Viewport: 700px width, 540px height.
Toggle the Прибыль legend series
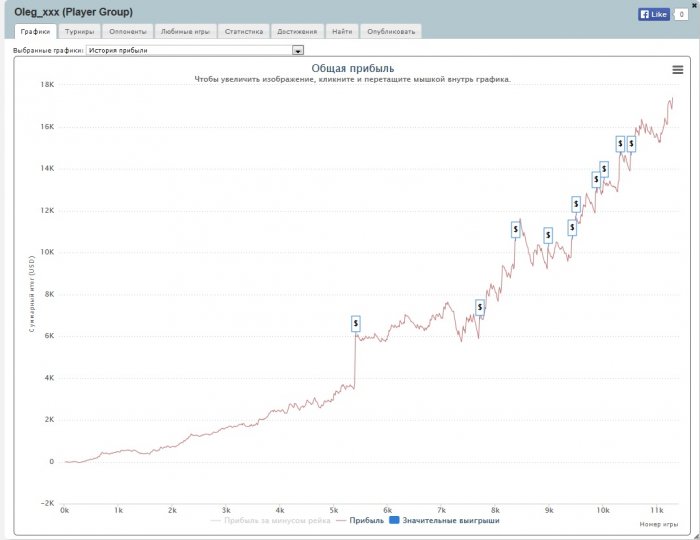[360, 520]
